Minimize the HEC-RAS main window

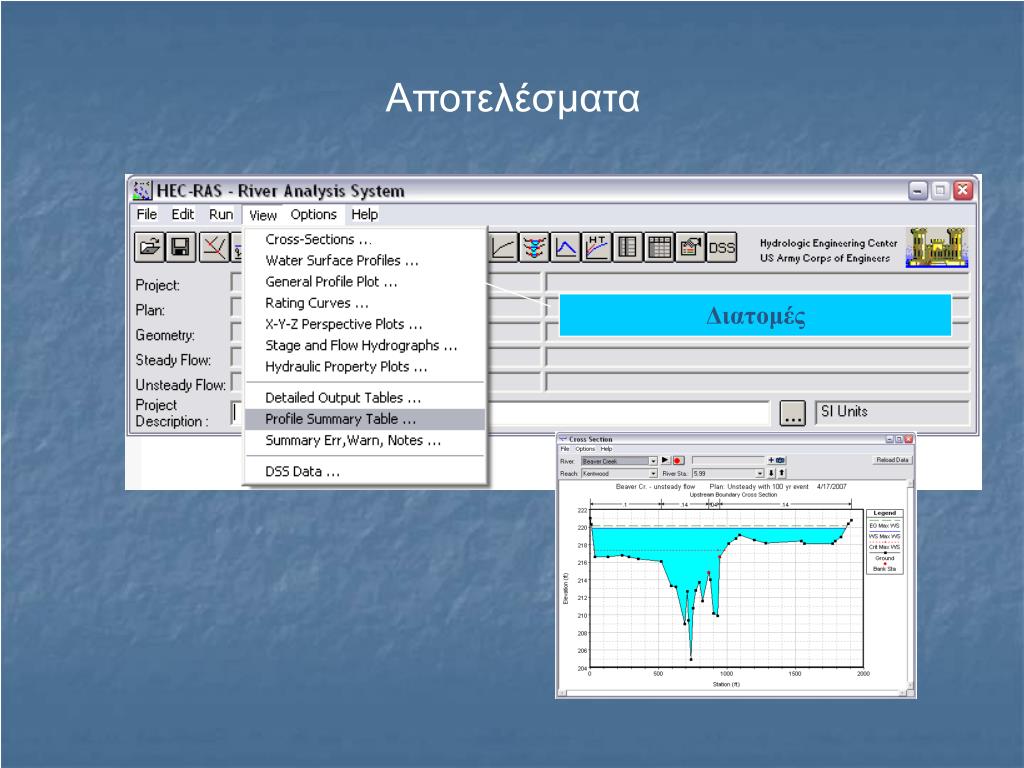coord(918,191)
